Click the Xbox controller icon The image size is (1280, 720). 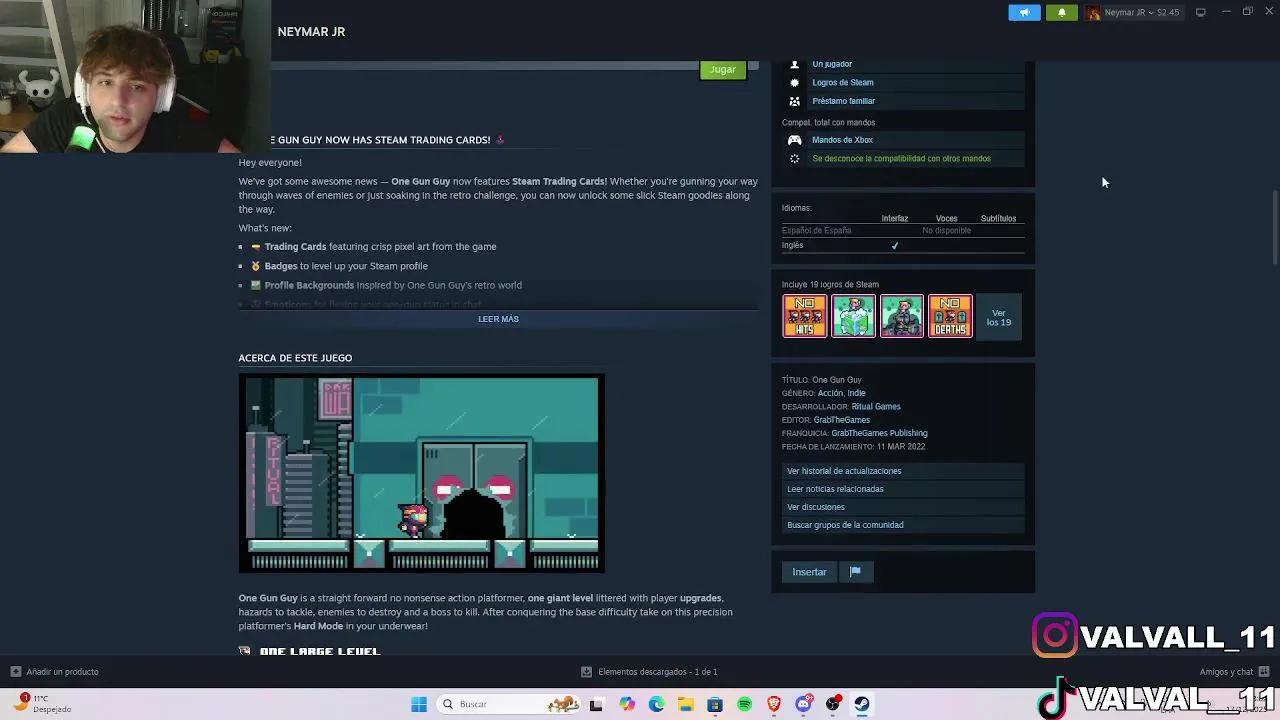[795, 140]
